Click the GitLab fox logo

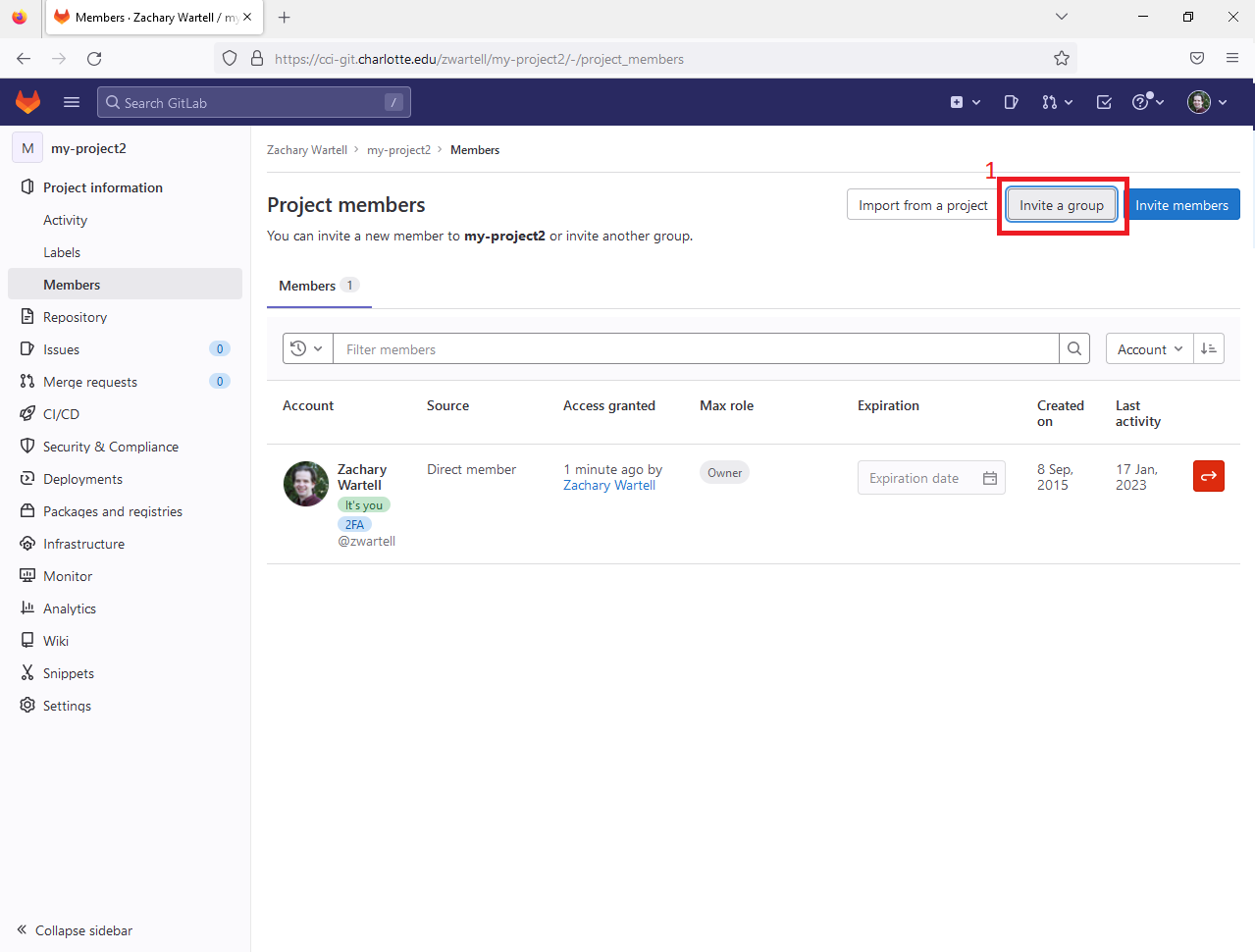click(27, 102)
